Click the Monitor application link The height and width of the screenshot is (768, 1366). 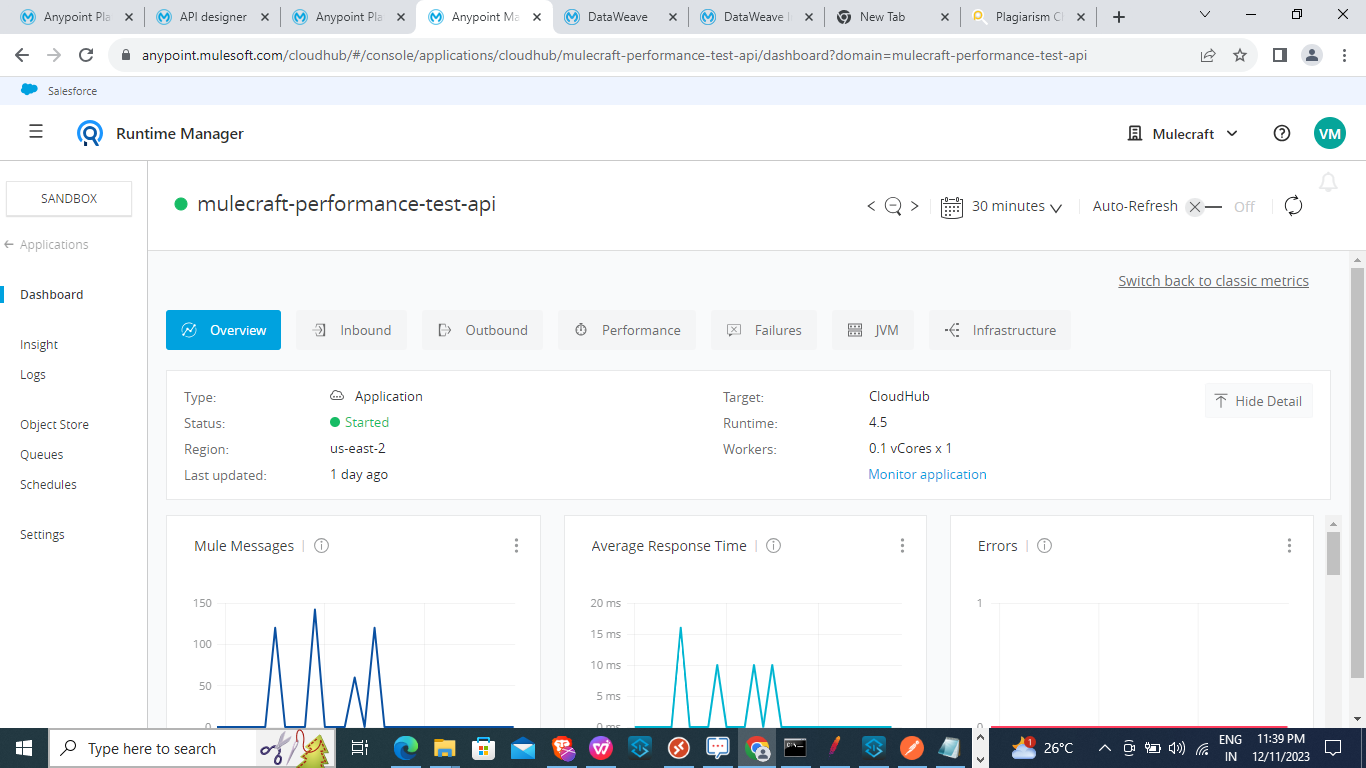(927, 475)
